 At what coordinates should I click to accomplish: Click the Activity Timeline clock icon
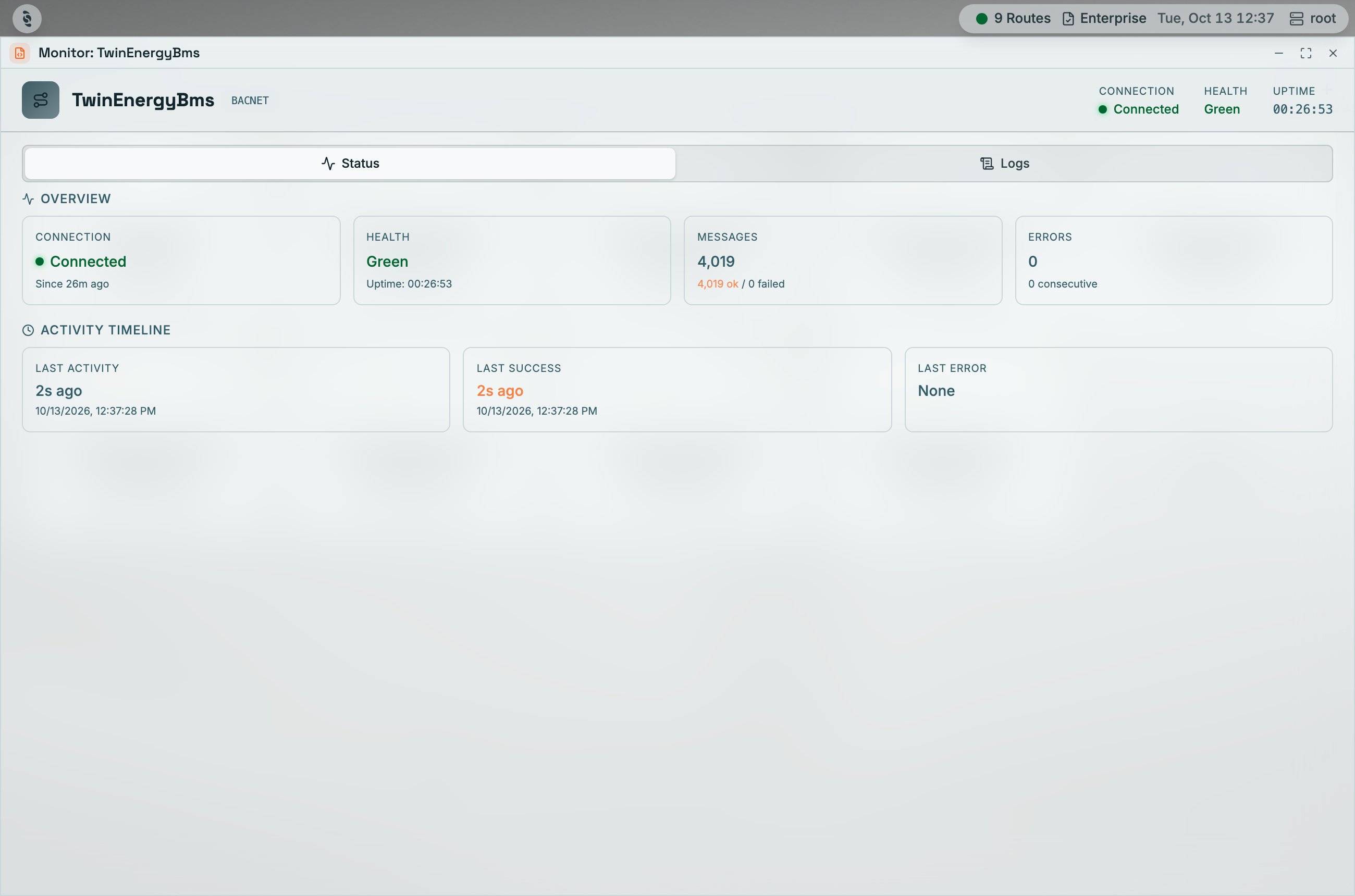coord(28,330)
